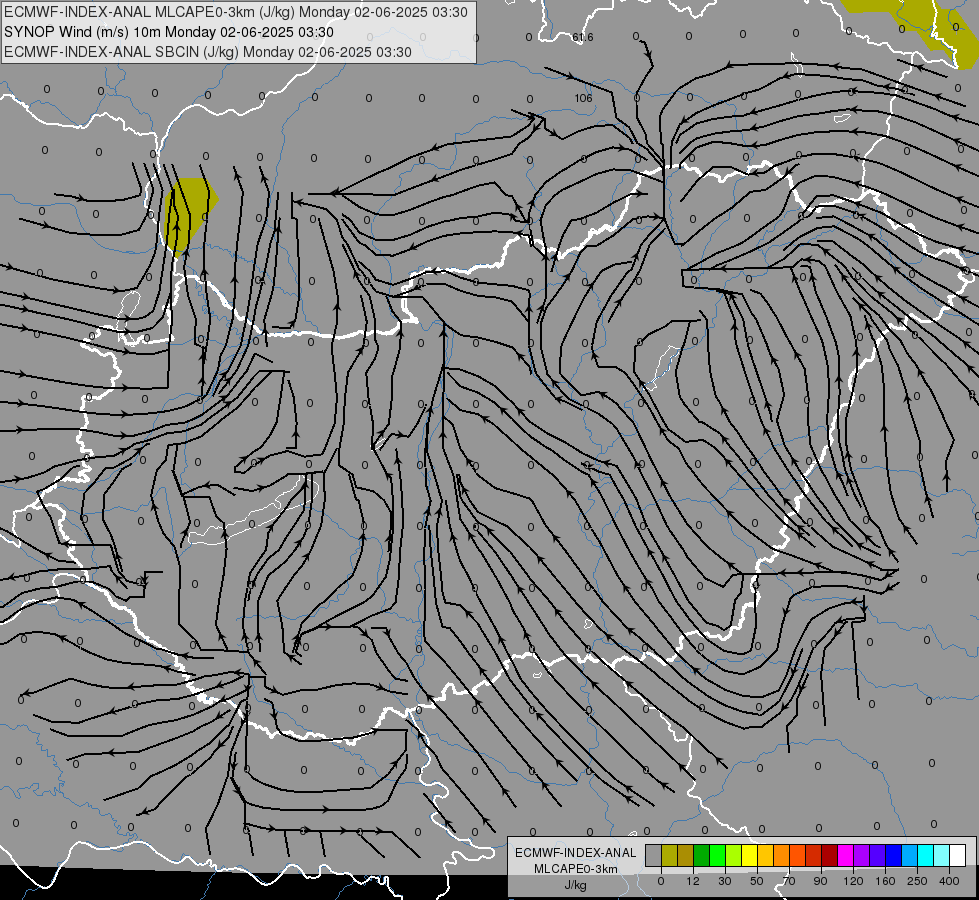Click the legend value label 250
The height and width of the screenshot is (900, 979).
pyautogui.click(x=917, y=881)
